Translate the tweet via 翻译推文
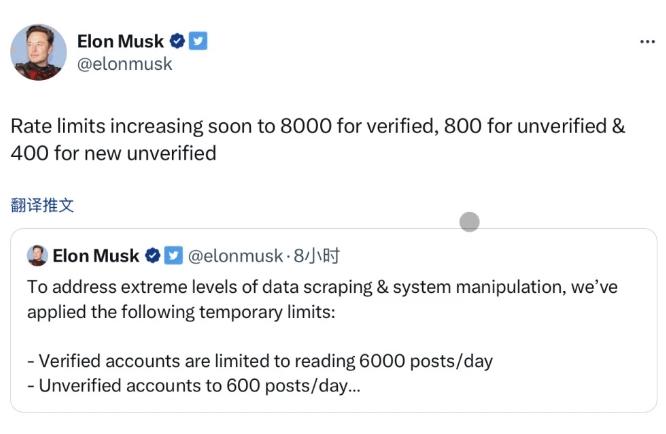Image resolution: width=666 pixels, height=434 pixels. click(42, 205)
